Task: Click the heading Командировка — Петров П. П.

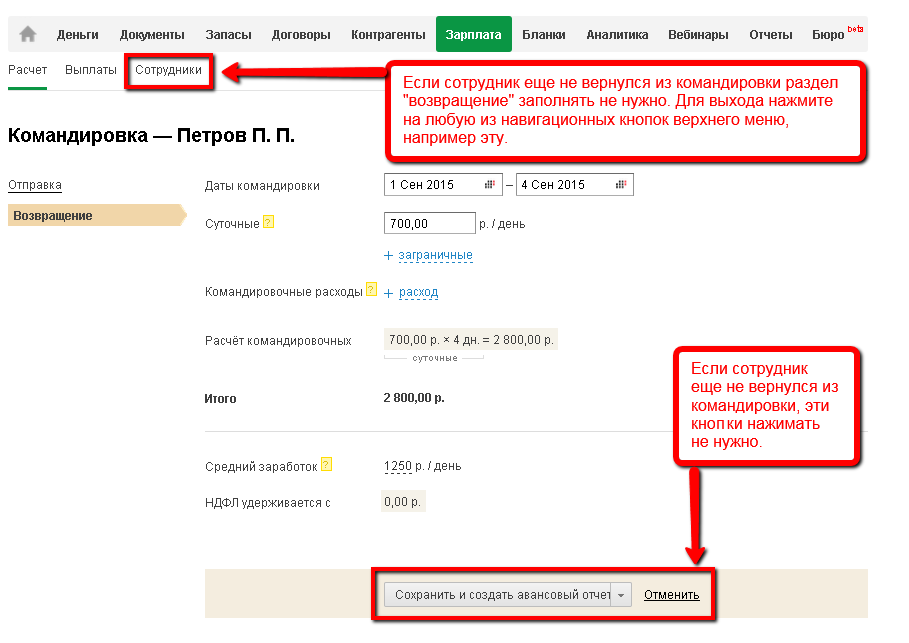Action: pyautogui.click(x=151, y=136)
